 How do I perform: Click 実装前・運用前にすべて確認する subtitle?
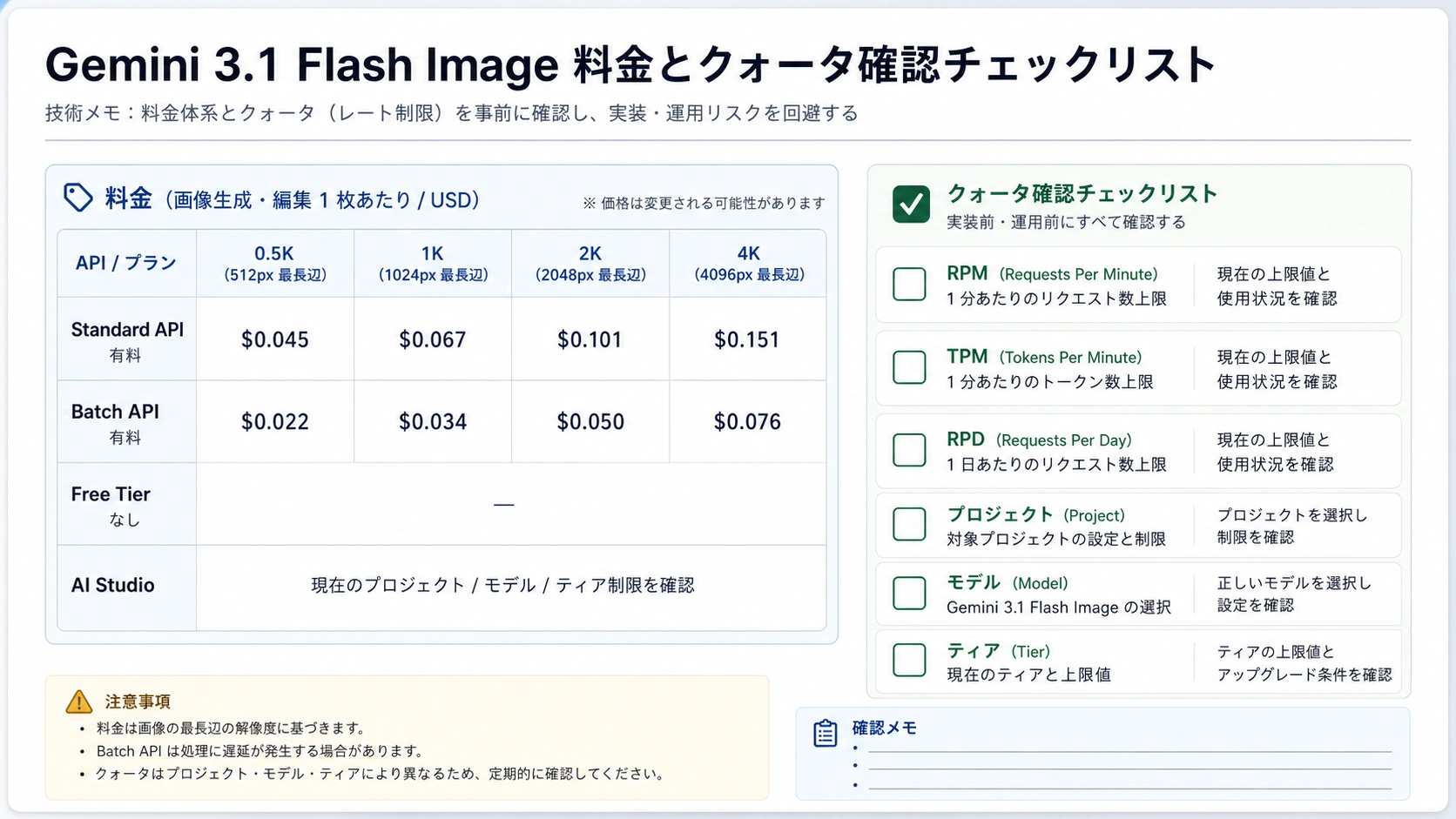tap(1067, 222)
